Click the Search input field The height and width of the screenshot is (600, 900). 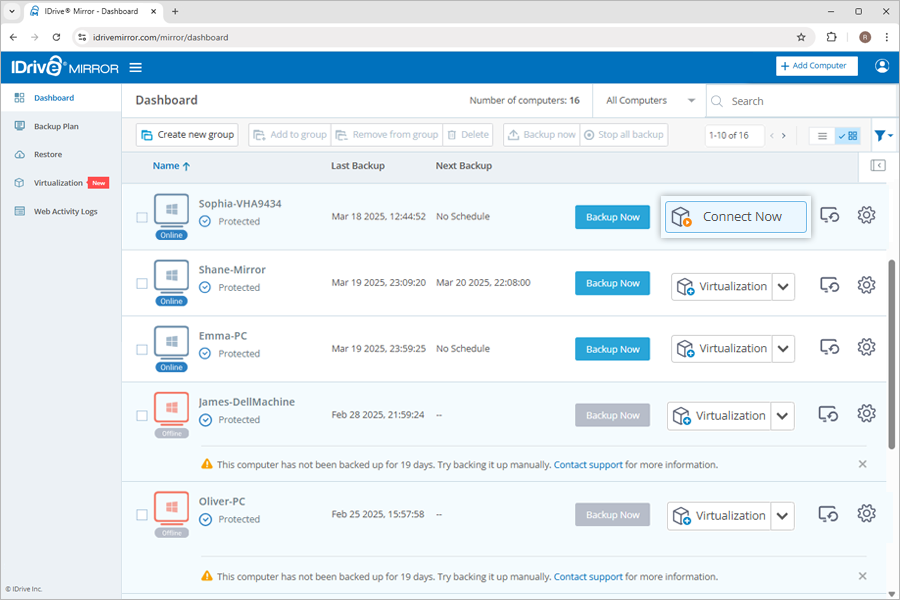point(802,101)
